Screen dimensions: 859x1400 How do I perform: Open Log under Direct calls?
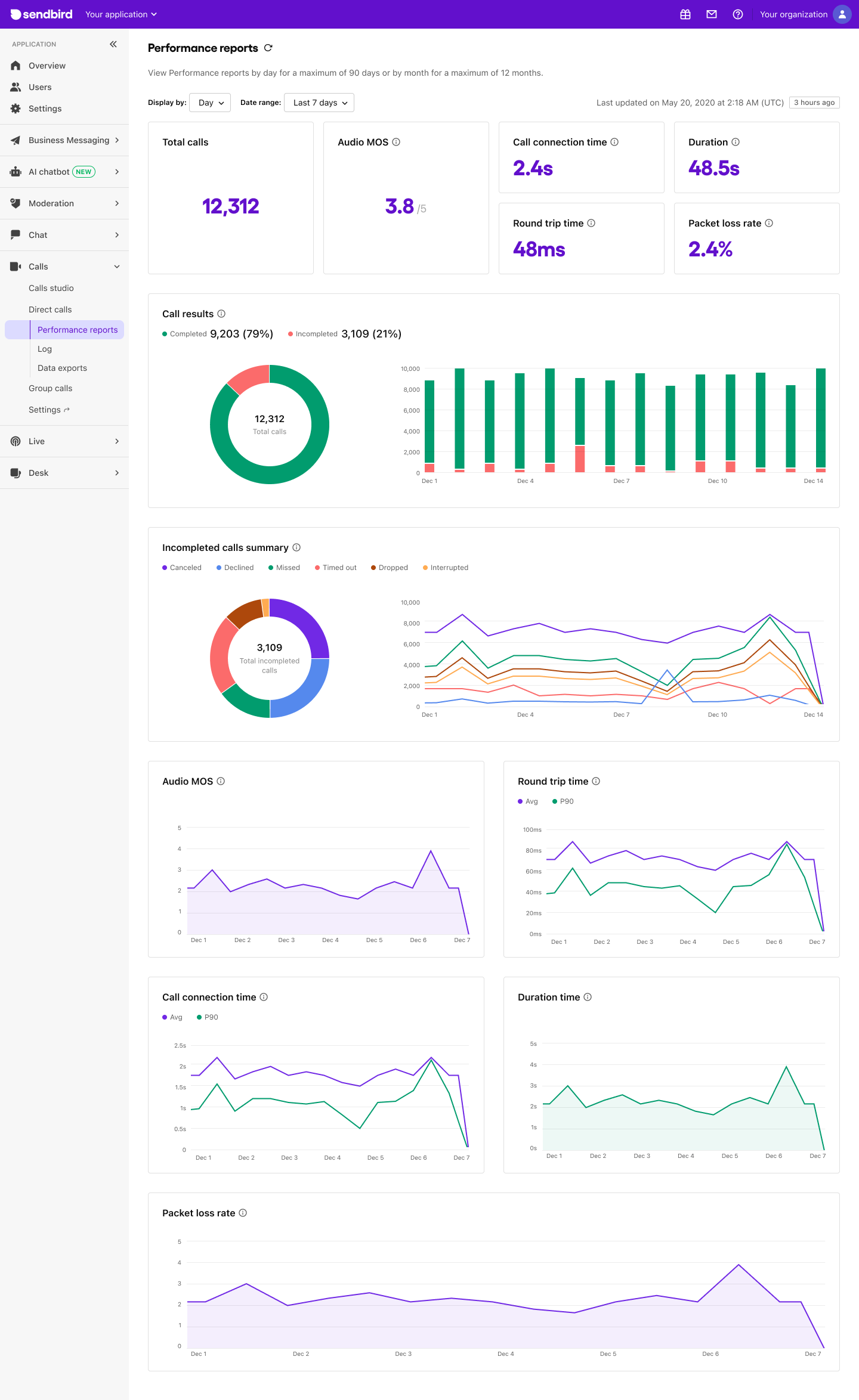45,349
